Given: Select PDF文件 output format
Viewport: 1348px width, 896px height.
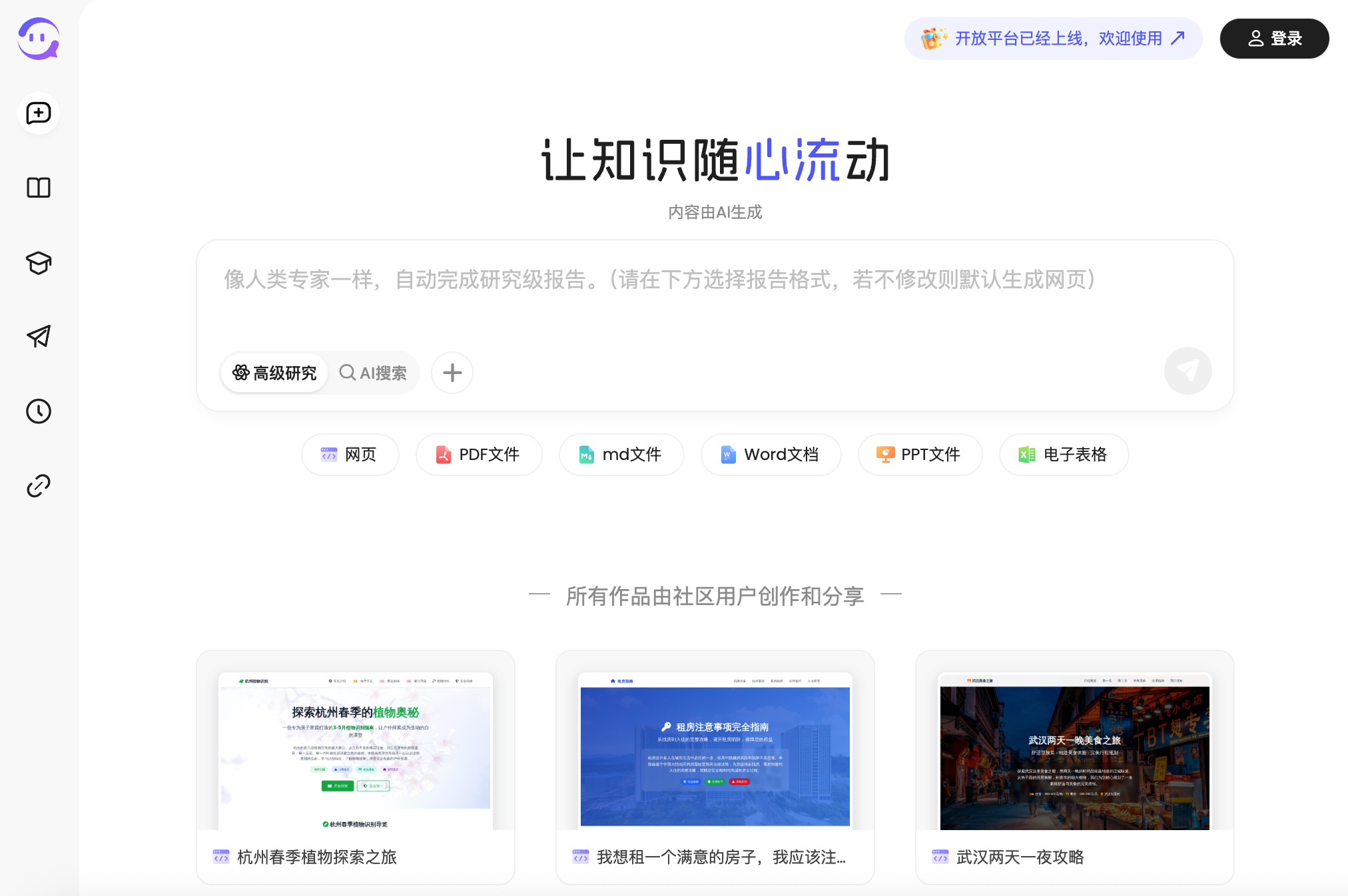Looking at the screenshot, I should [479, 455].
